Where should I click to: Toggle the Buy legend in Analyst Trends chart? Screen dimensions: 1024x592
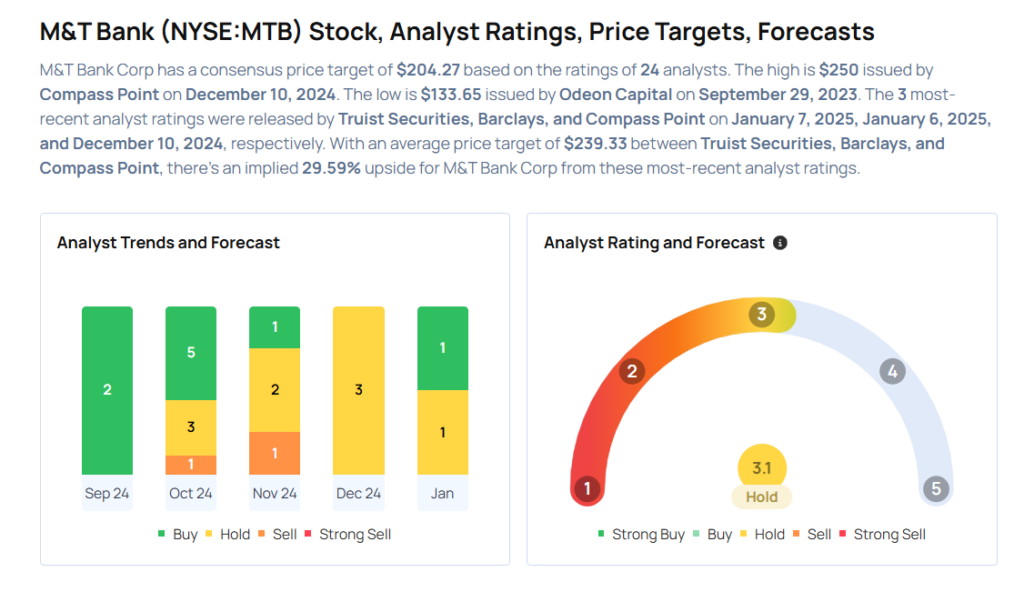(x=177, y=534)
